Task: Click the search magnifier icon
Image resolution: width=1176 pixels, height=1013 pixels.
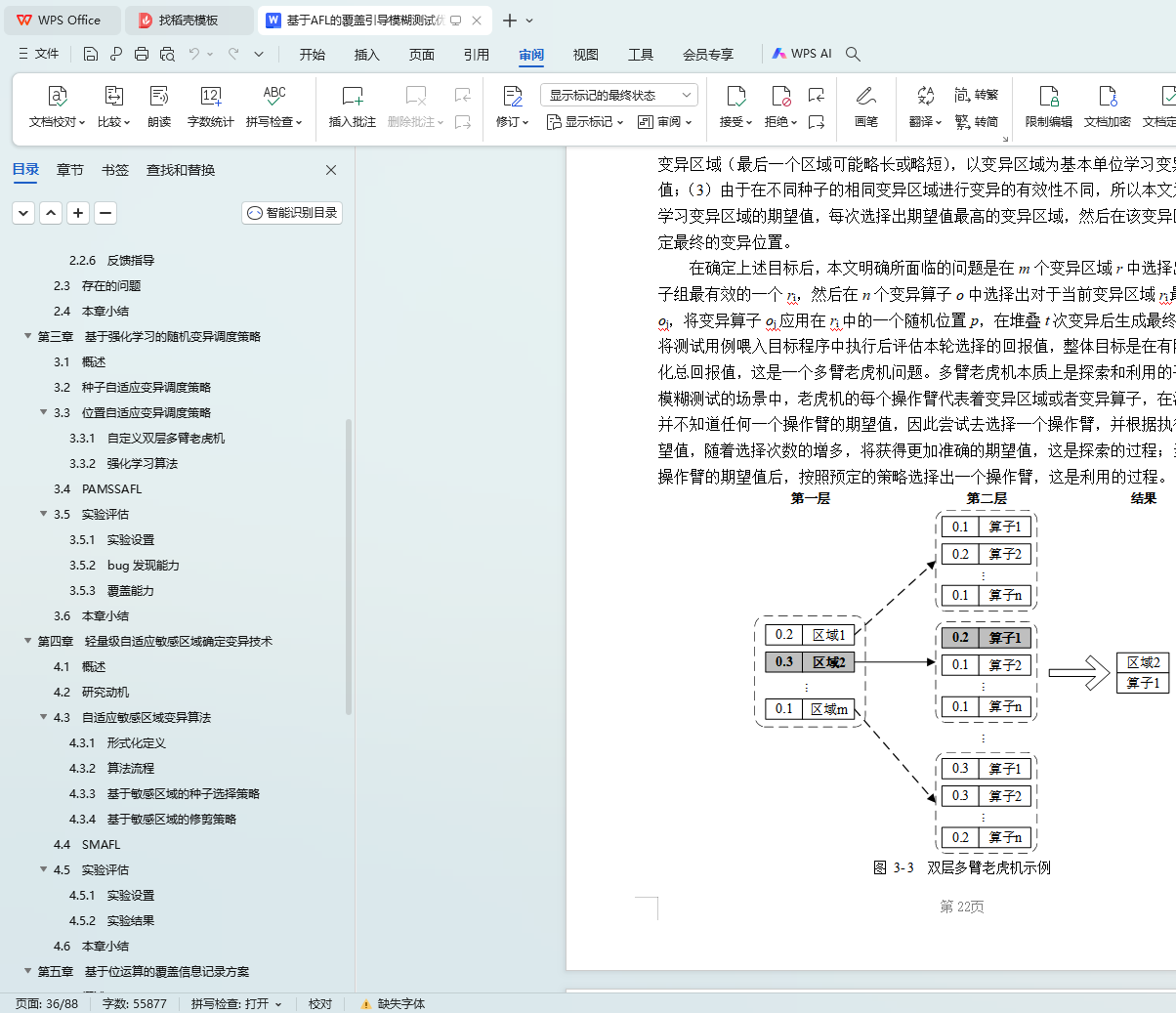Action: coord(853,54)
